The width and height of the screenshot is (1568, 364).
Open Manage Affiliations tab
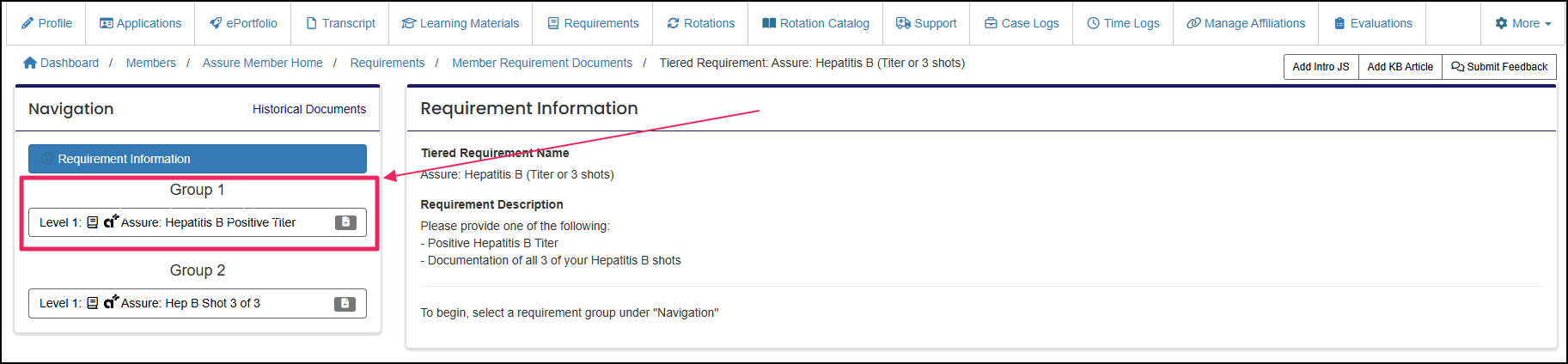coord(1246,23)
